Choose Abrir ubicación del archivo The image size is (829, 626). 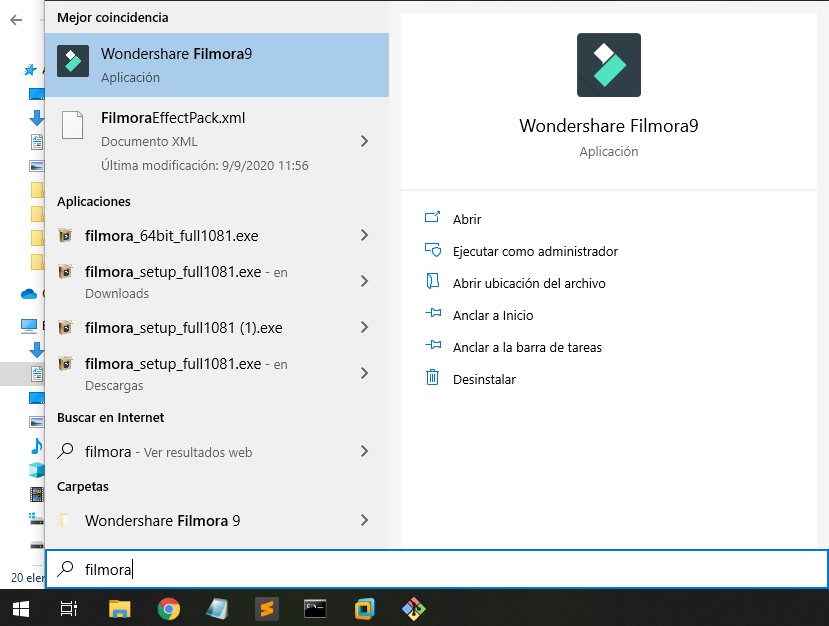(529, 283)
